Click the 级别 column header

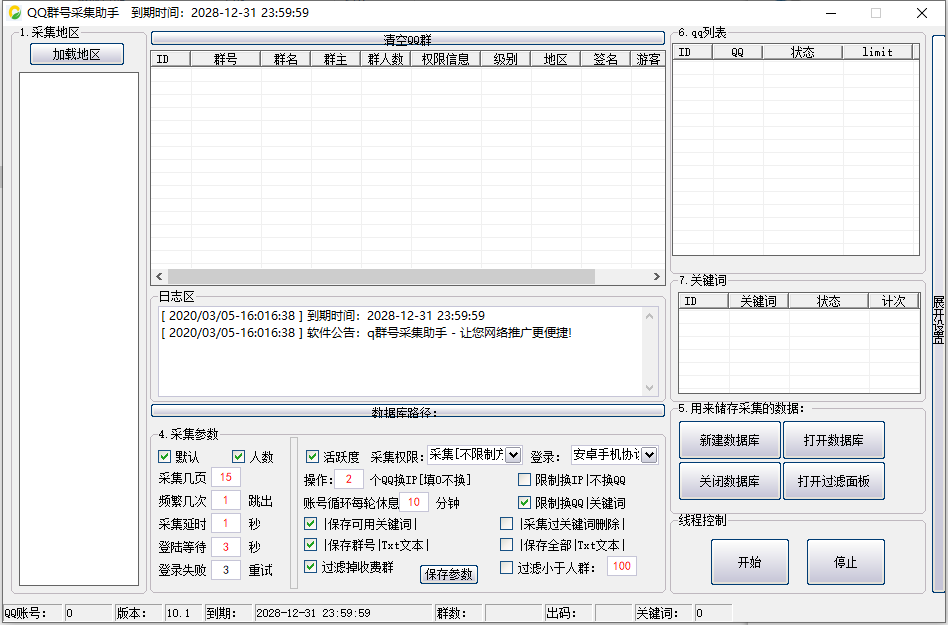point(505,59)
